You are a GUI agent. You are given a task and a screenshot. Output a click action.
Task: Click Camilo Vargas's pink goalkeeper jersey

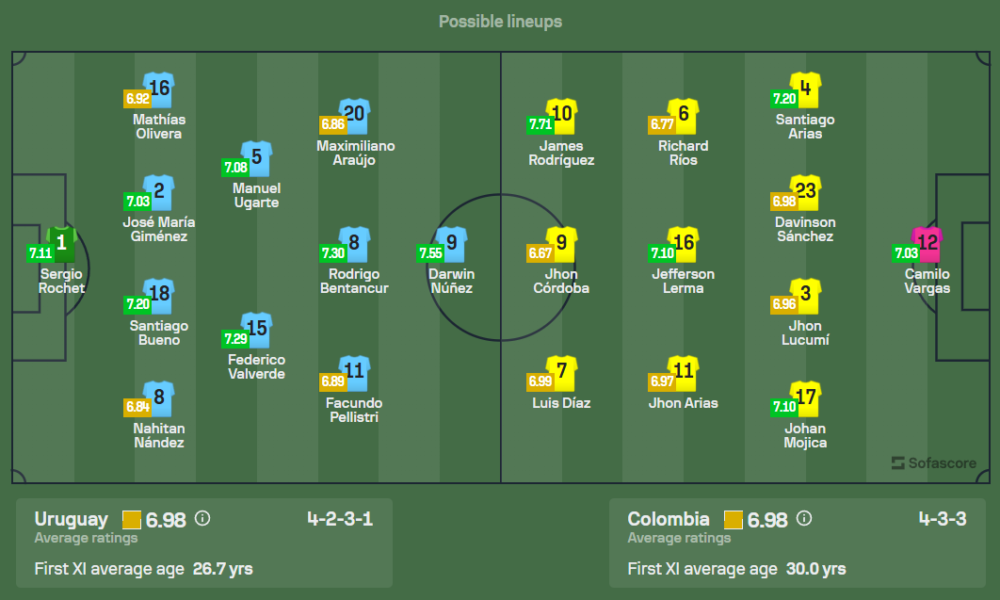tap(927, 243)
